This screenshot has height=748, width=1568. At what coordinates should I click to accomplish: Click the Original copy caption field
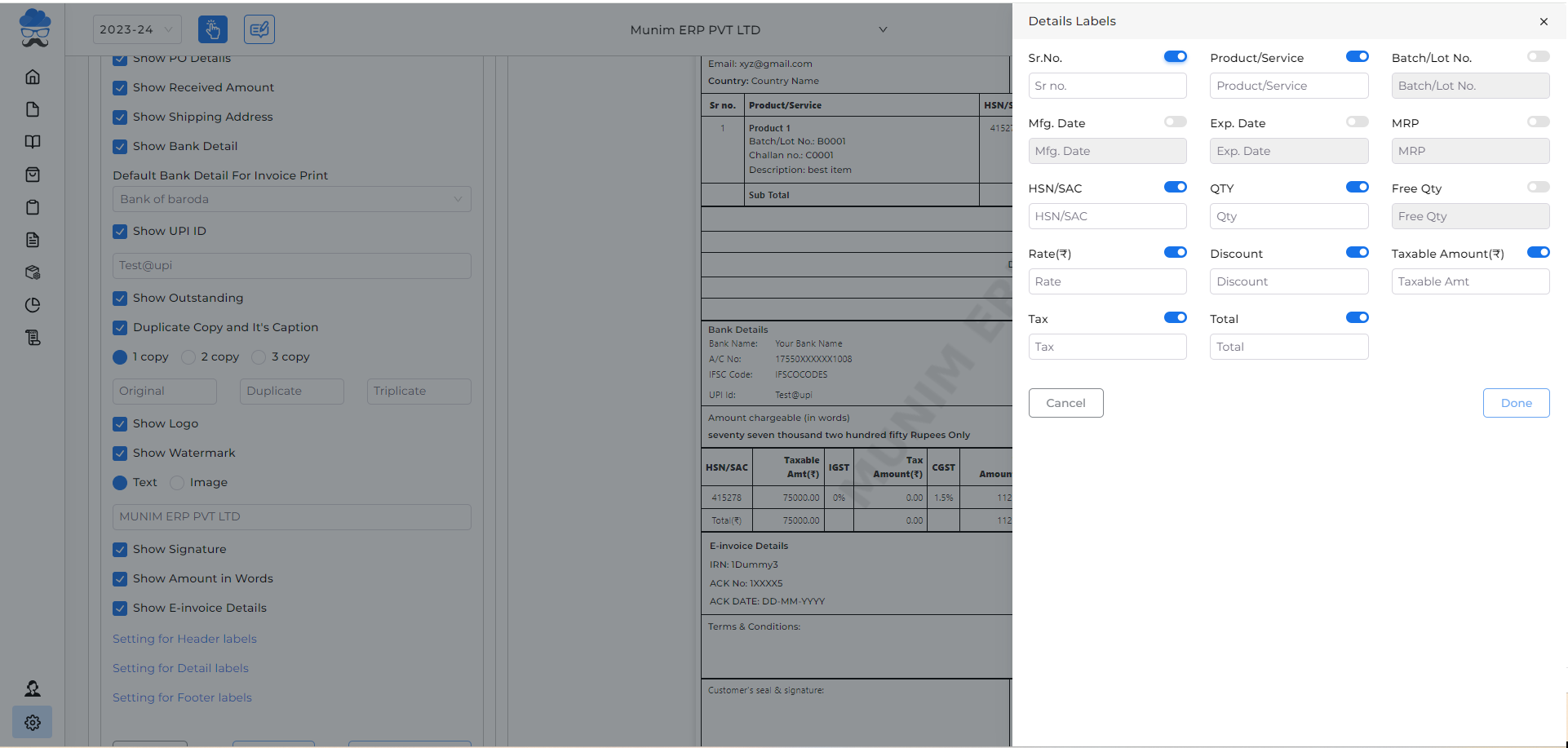pyautogui.click(x=165, y=391)
